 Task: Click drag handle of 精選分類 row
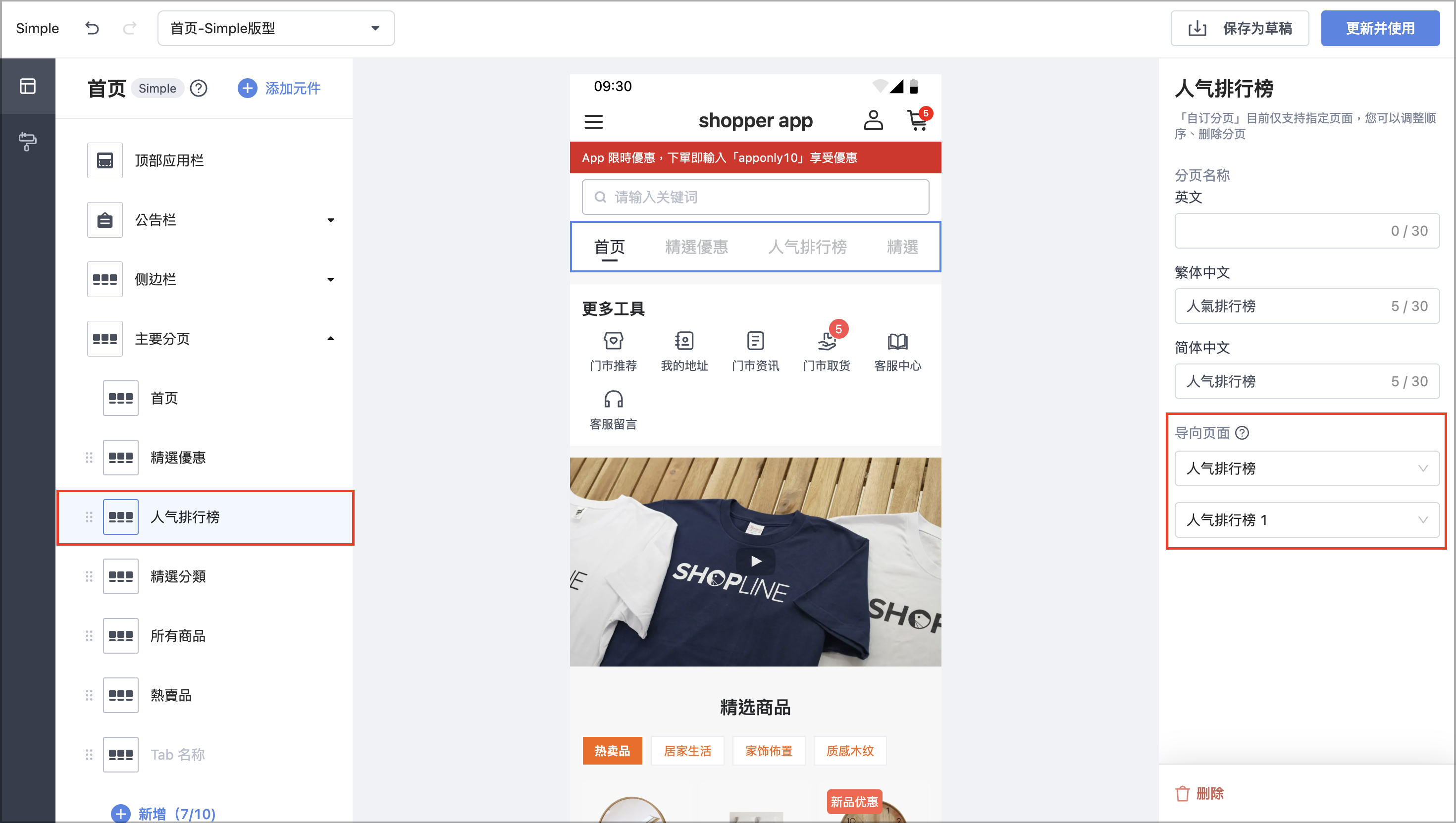click(x=89, y=576)
